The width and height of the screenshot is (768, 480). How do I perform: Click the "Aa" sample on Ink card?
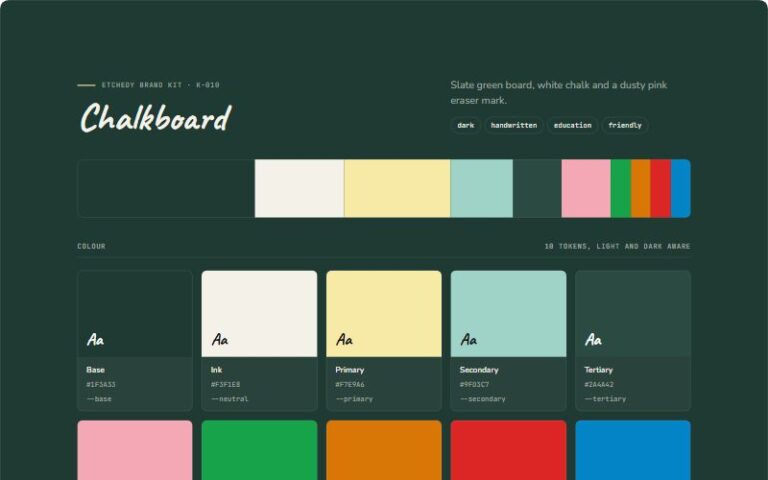pos(220,339)
